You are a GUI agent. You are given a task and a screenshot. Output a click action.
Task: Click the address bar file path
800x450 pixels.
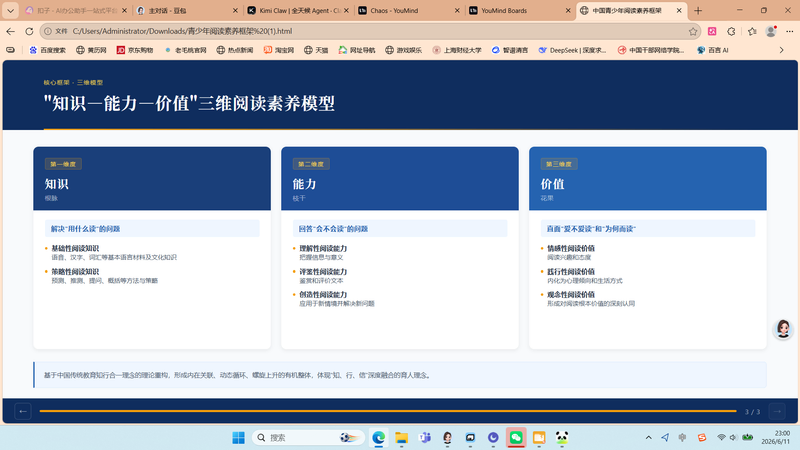182,31
